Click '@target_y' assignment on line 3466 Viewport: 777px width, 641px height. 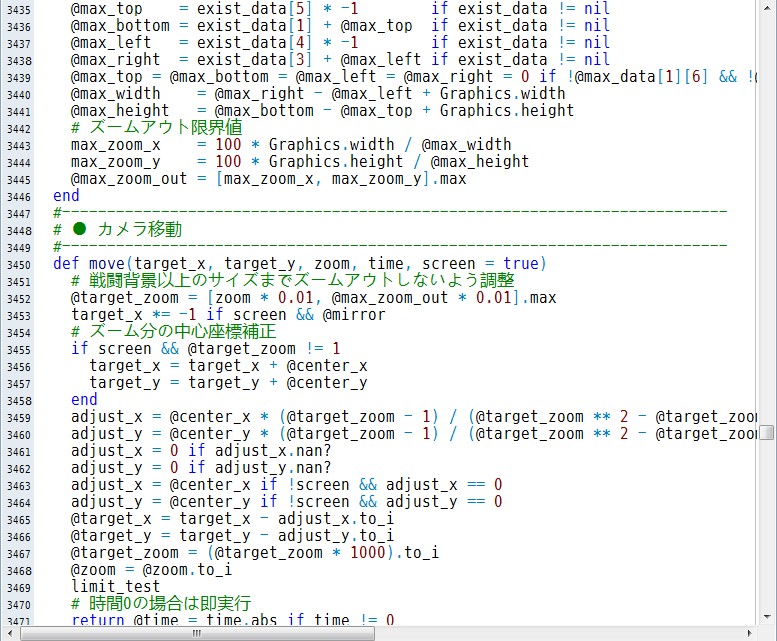[111, 535]
